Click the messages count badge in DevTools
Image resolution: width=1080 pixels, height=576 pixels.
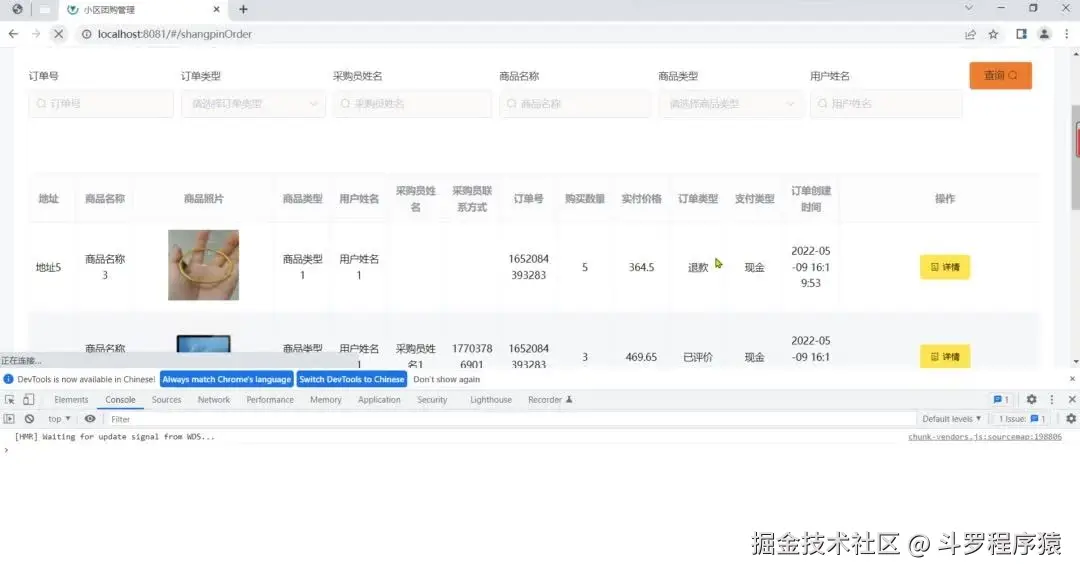point(1001,399)
